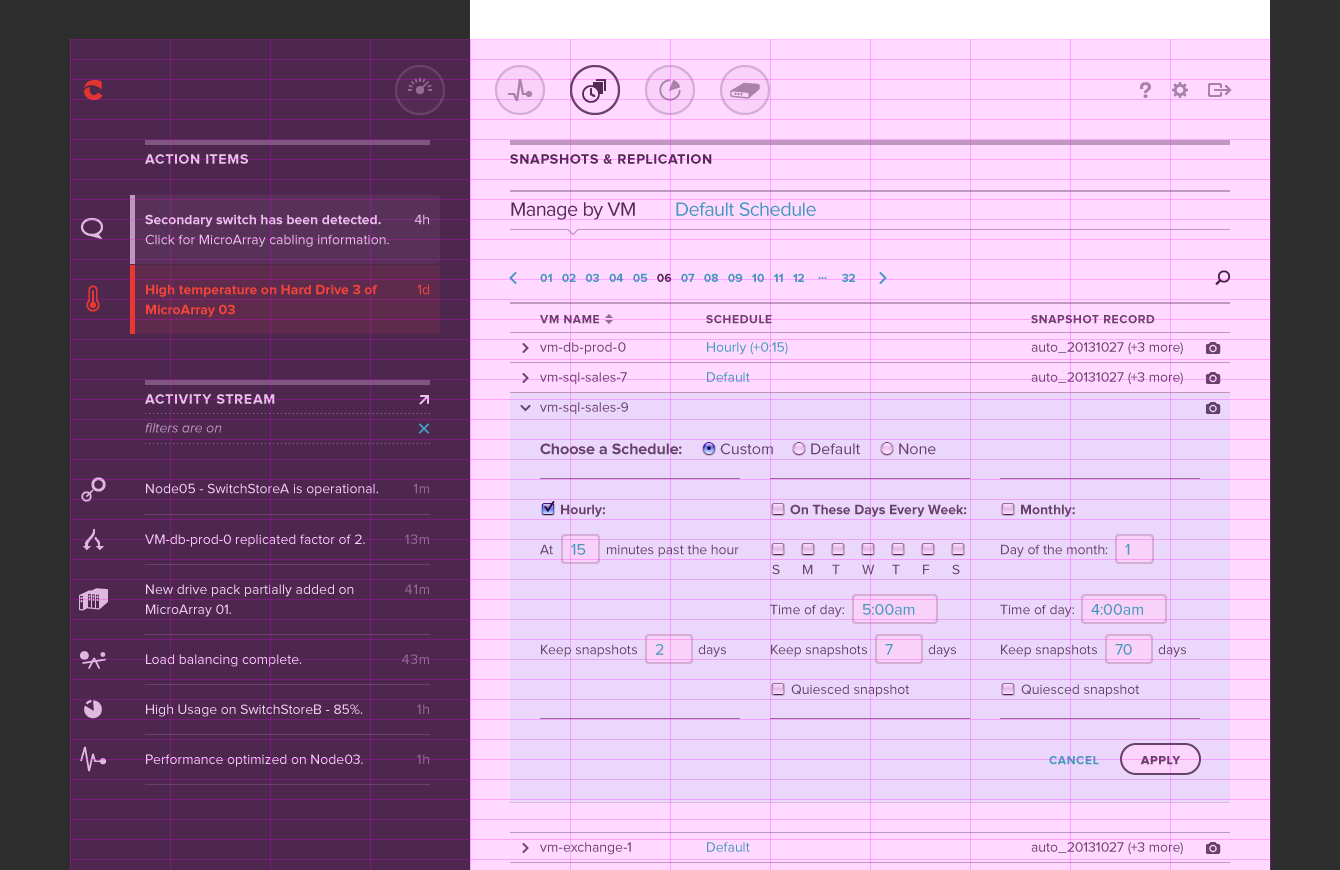This screenshot has width=1340, height=870.
Task: Collapse the vm-sql-sales-9 row
Action: (x=525, y=408)
